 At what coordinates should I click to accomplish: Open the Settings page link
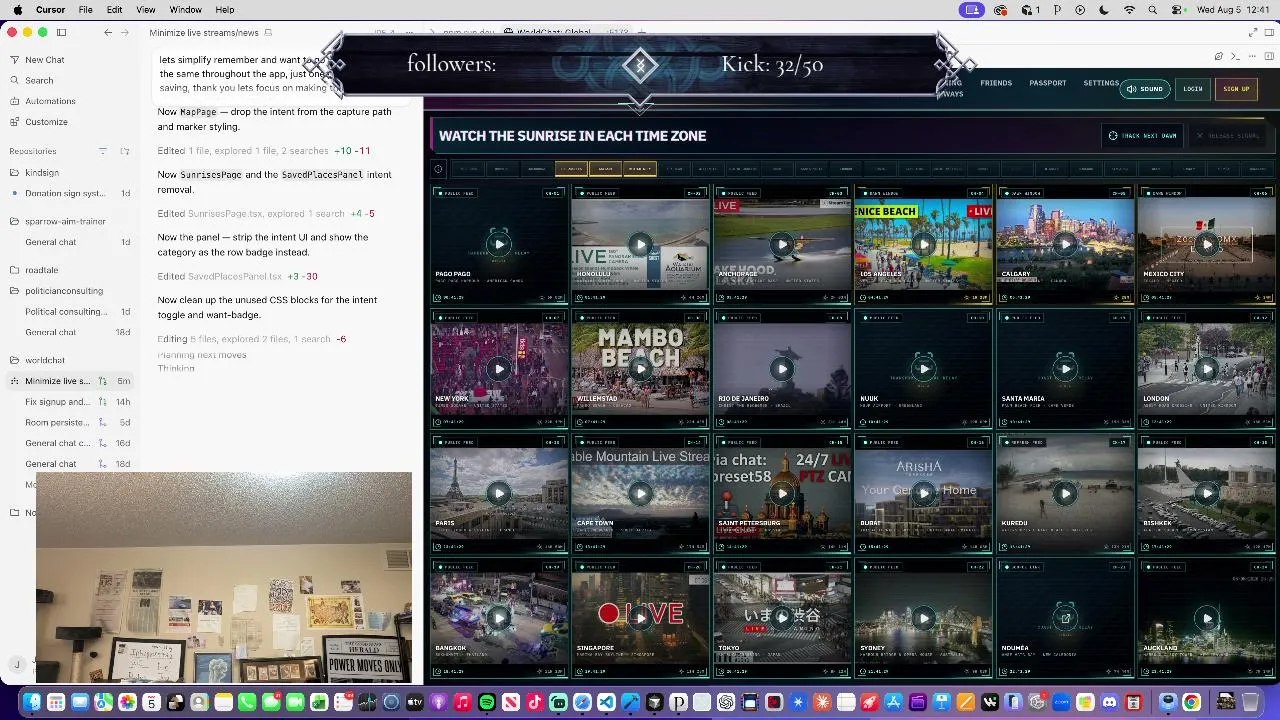1101,83
